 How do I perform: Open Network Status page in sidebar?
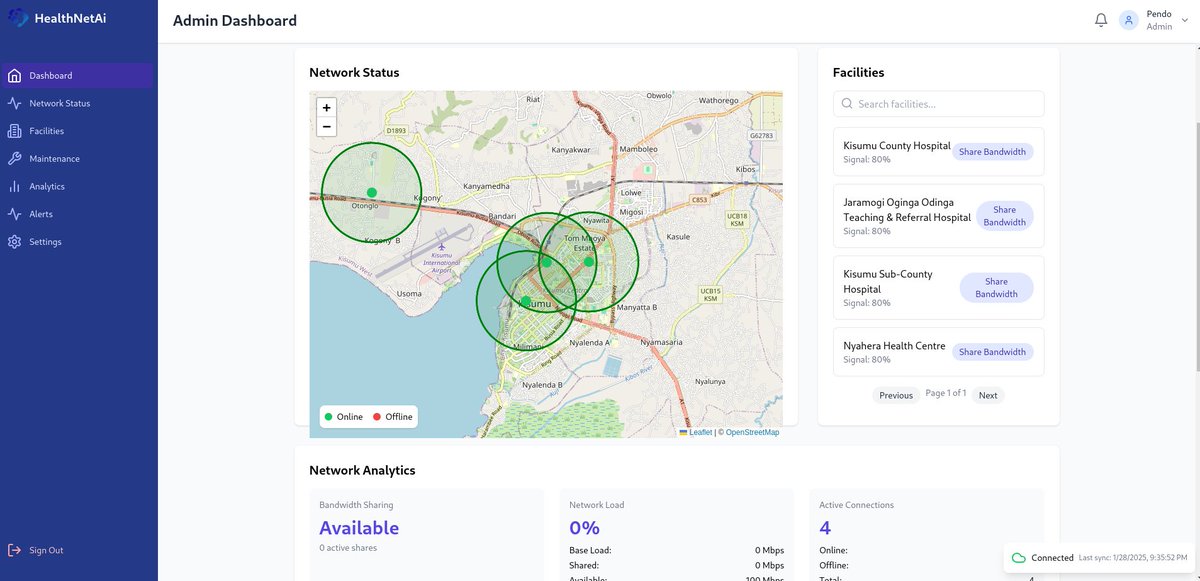79,103
